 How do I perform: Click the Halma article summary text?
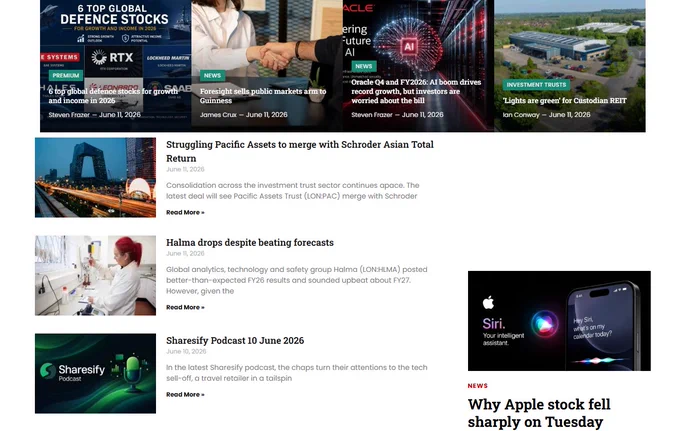tap(297, 280)
